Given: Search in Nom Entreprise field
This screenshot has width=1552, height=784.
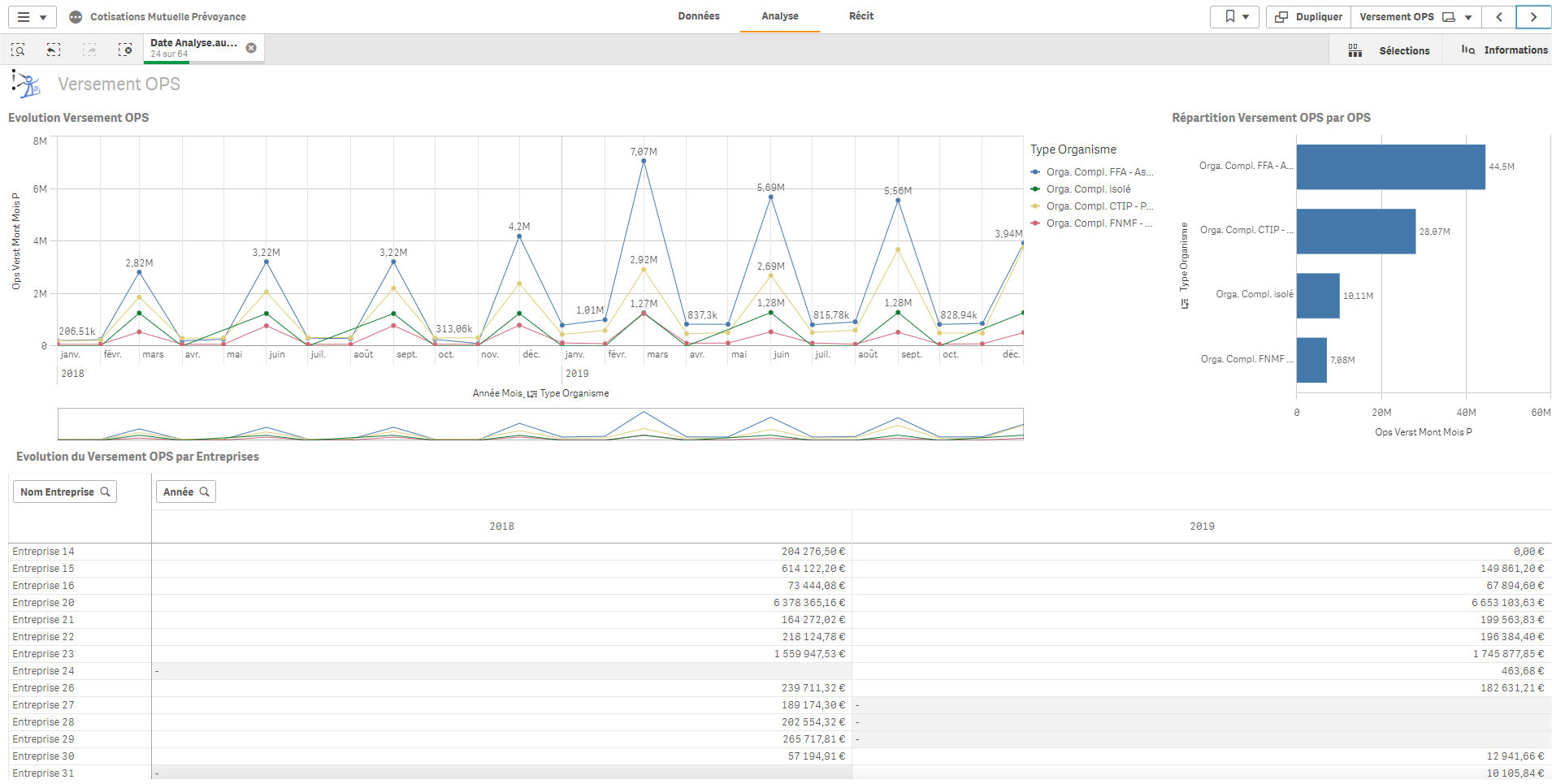Looking at the screenshot, I should click(x=65, y=492).
